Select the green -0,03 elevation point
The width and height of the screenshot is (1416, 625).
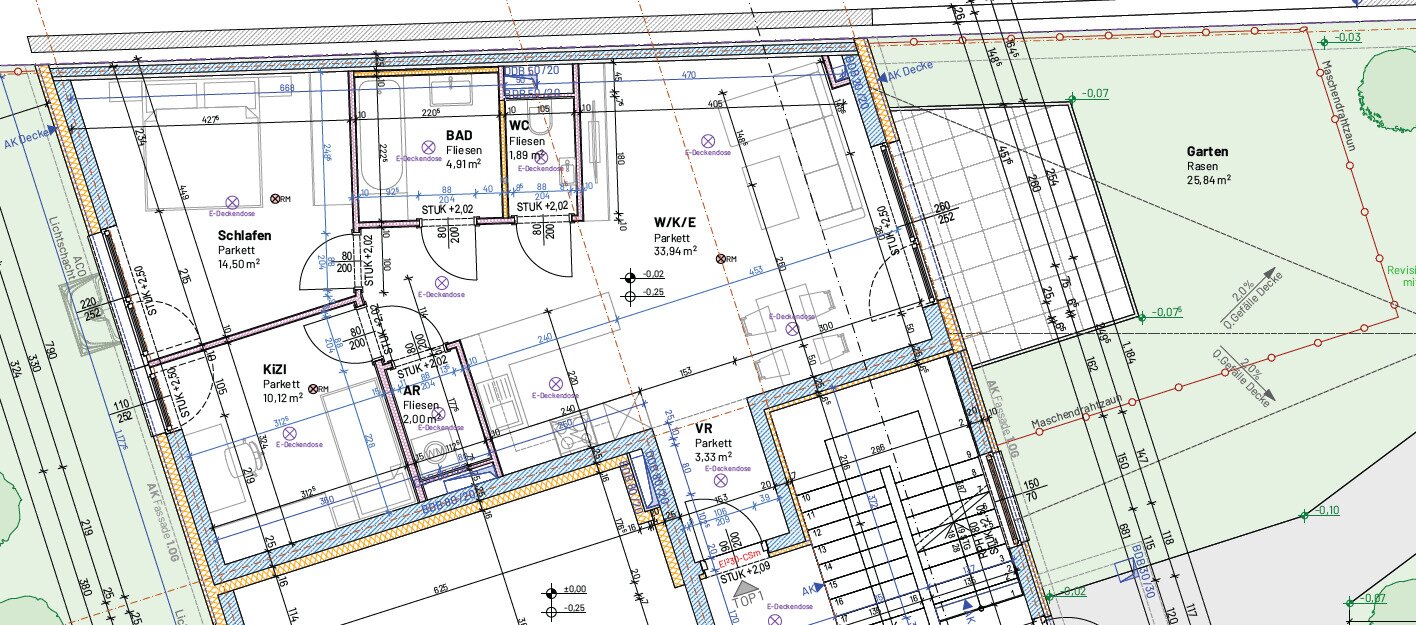(1324, 41)
